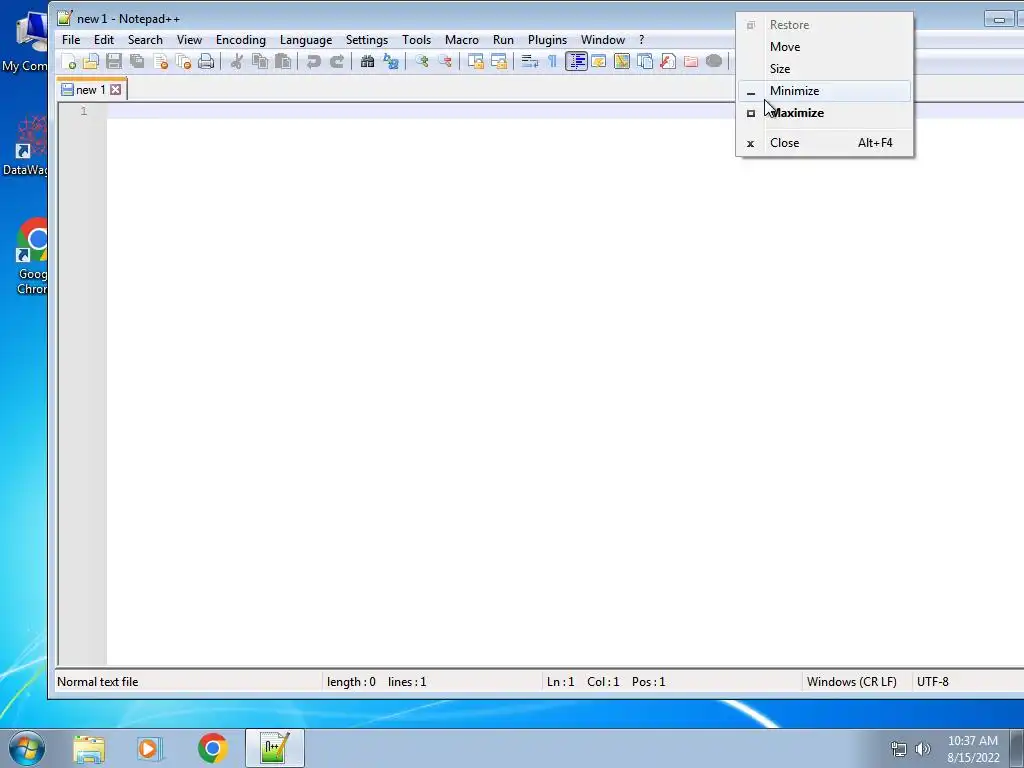
Task: Open the Macro menu
Action: click(462, 40)
